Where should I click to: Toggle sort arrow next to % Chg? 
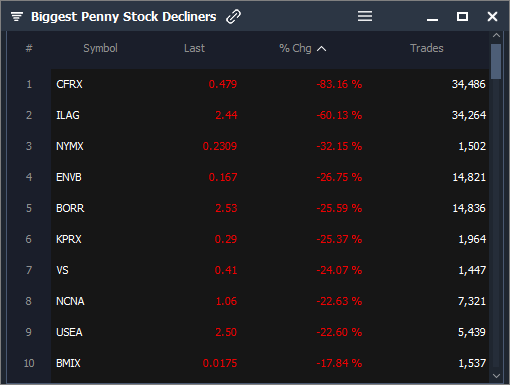pos(321,49)
